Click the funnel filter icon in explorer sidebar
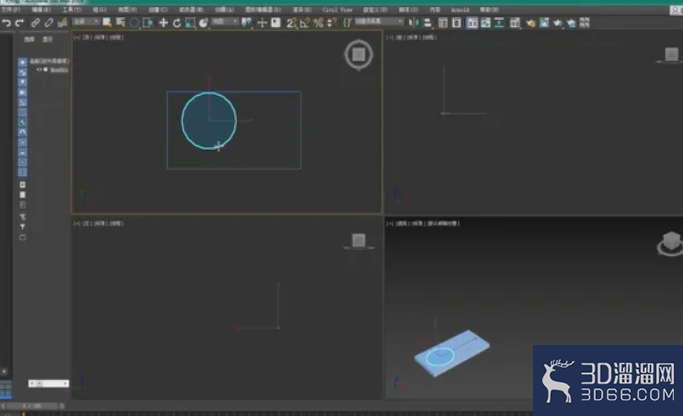 click(x=22, y=227)
